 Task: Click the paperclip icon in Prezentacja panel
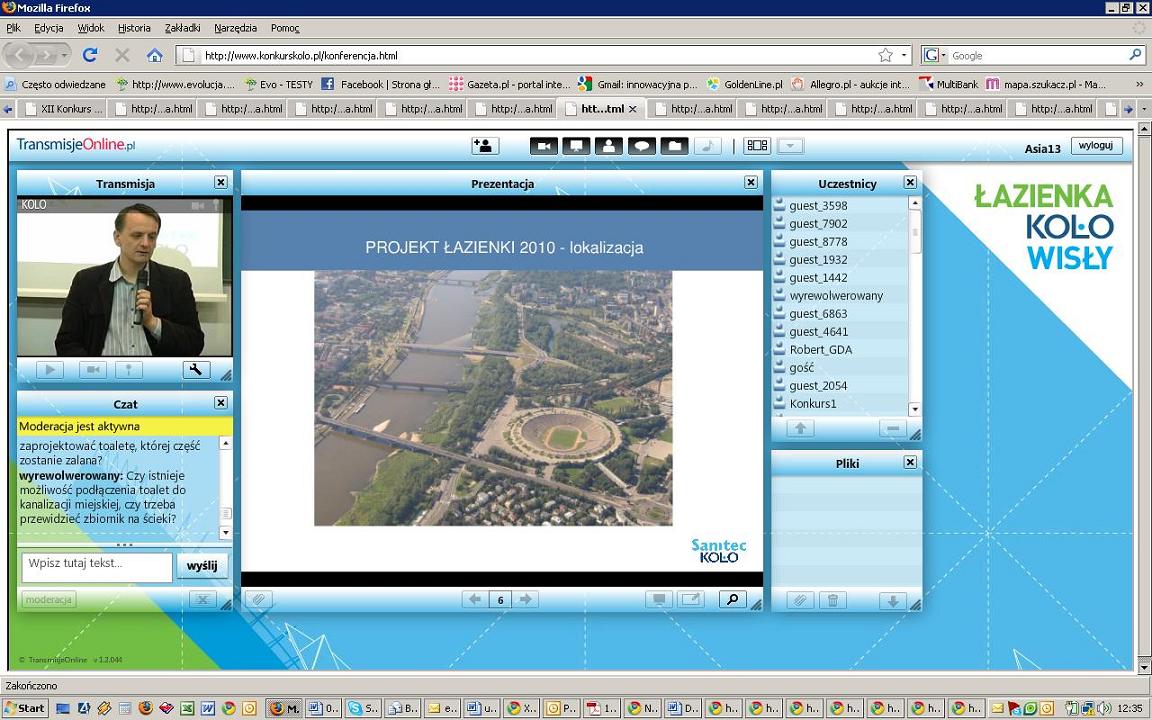coord(258,600)
